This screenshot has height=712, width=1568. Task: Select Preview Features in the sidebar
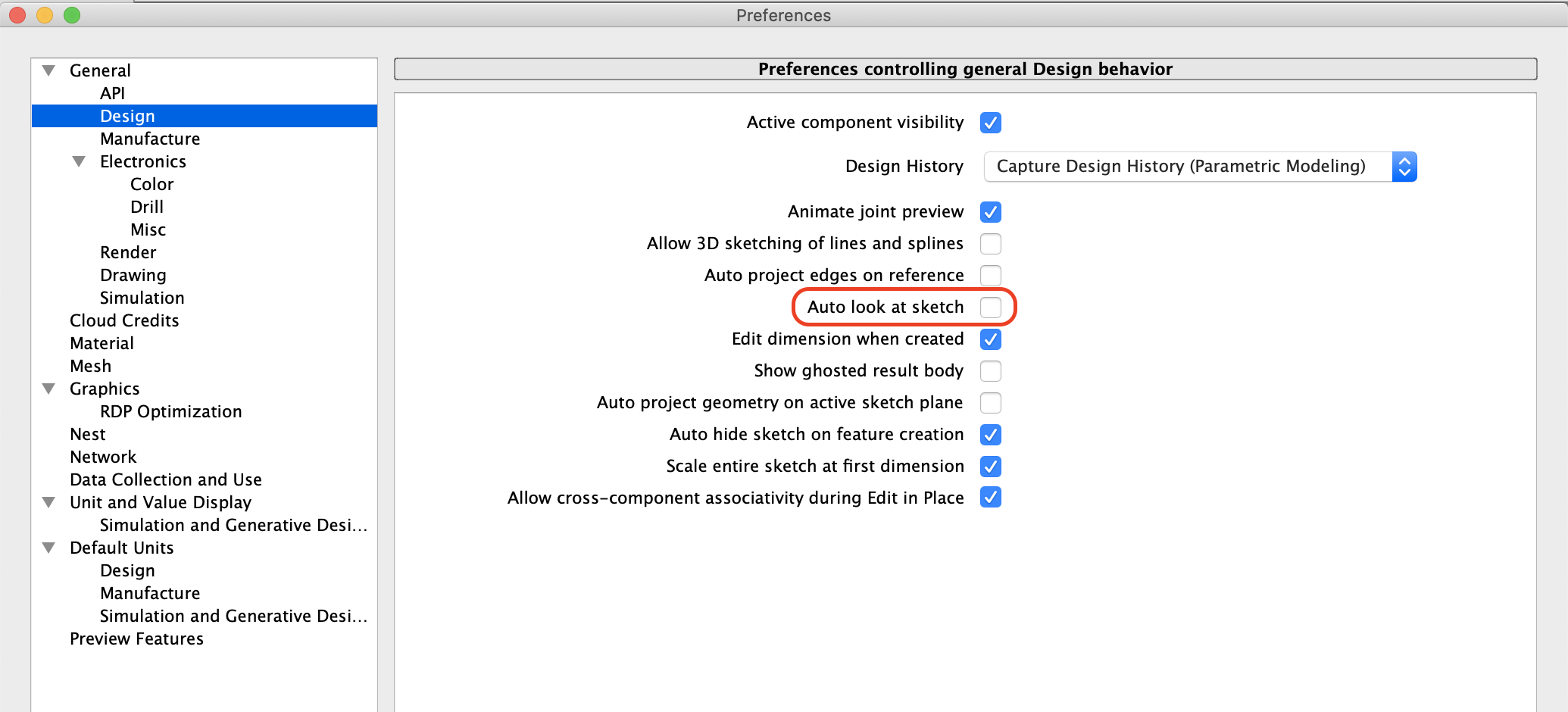click(136, 639)
